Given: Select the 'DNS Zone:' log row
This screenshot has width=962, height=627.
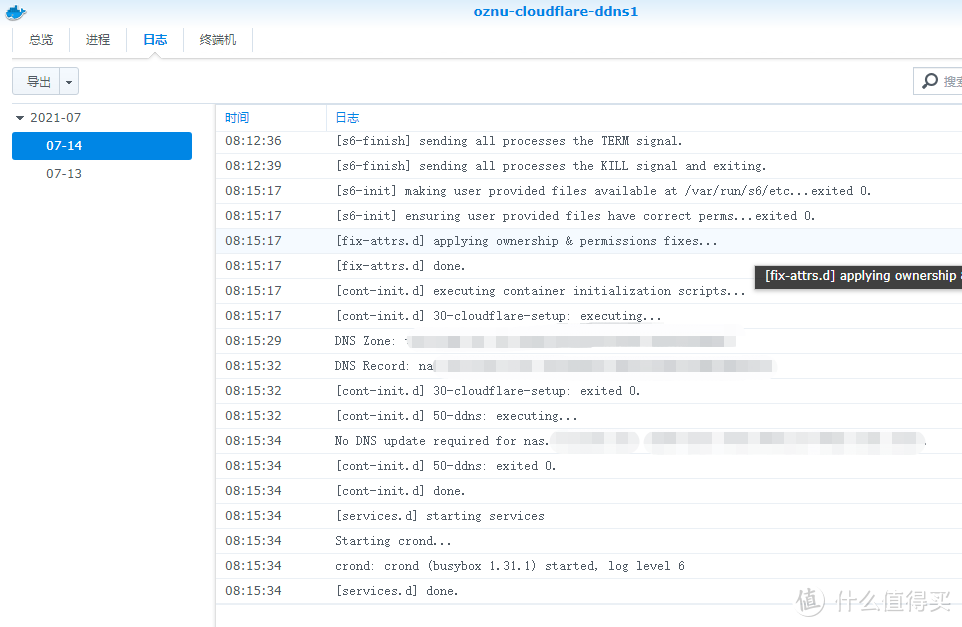Looking at the screenshot, I should click(x=589, y=341).
